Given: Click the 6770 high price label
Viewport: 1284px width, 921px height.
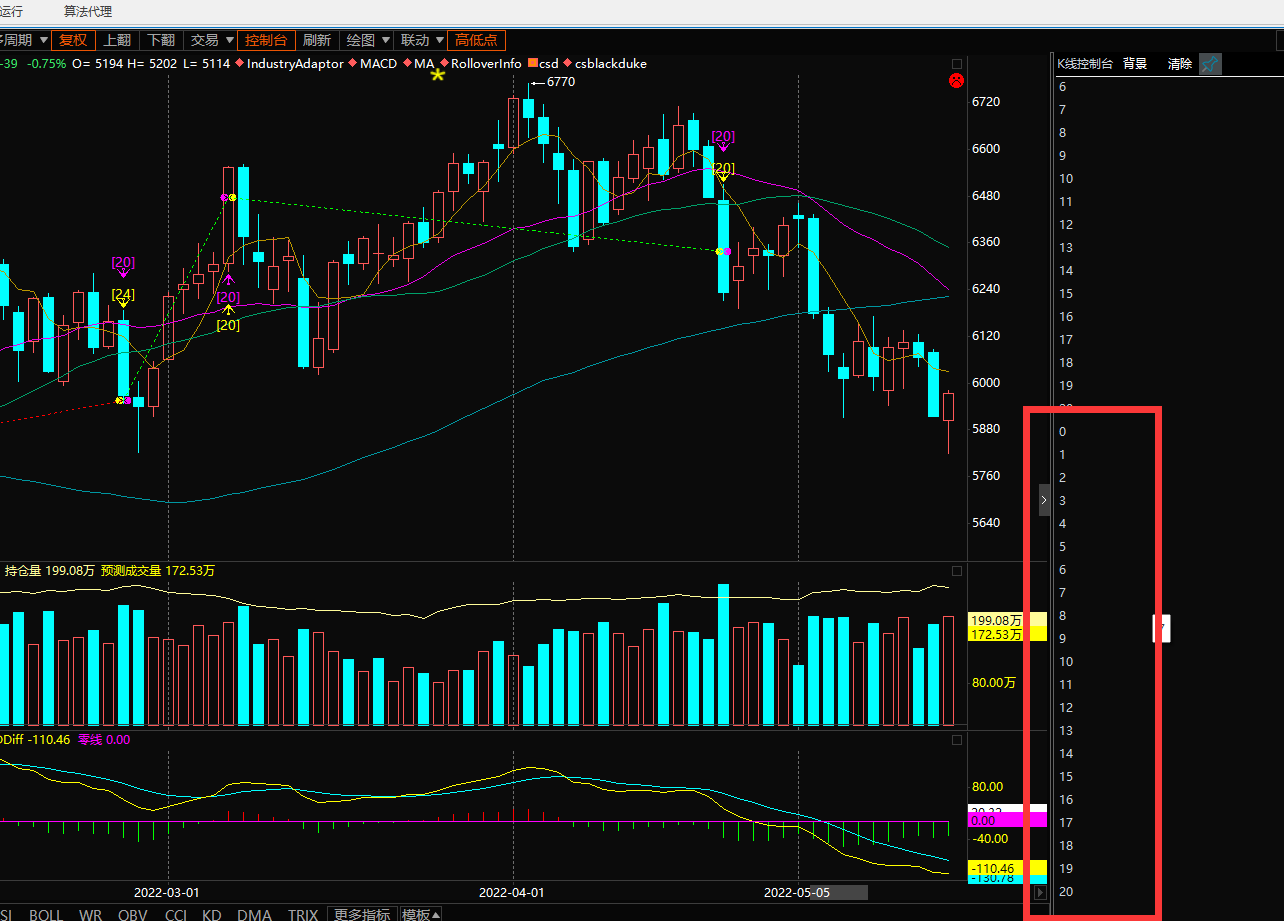Looking at the screenshot, I should 560,82.
